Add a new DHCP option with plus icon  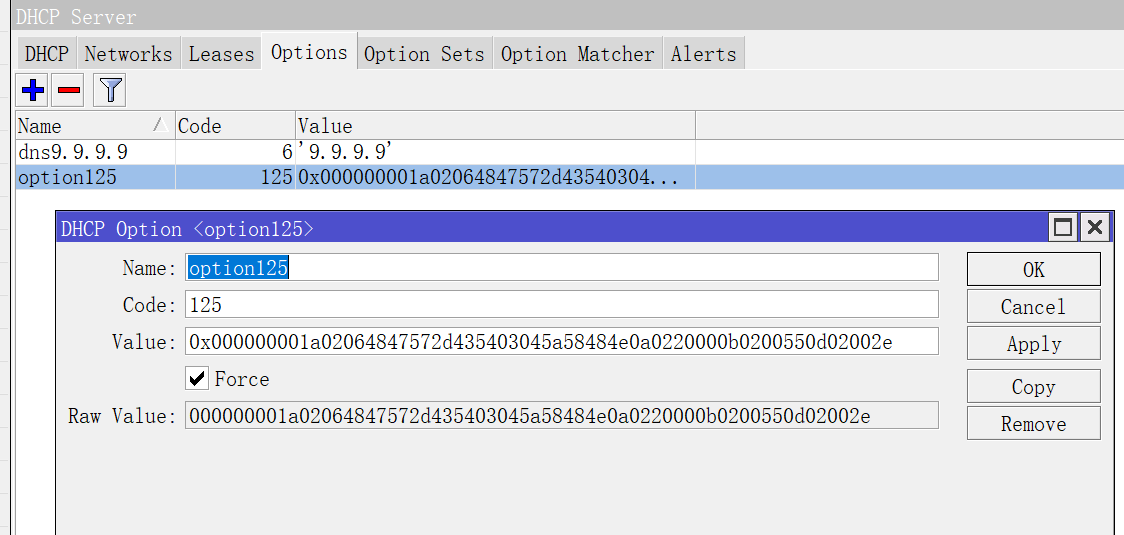[x=33, y=90]
